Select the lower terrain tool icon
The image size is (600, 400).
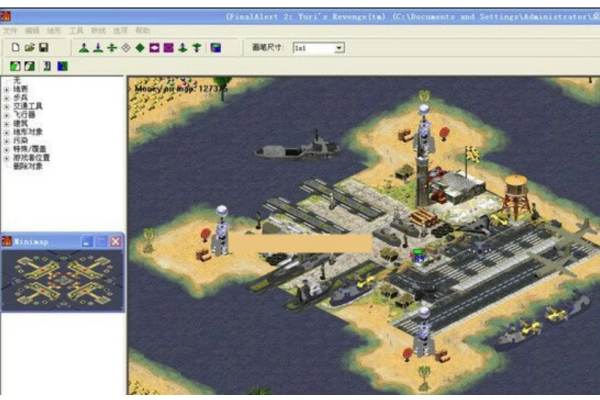[x=98, y=48]
